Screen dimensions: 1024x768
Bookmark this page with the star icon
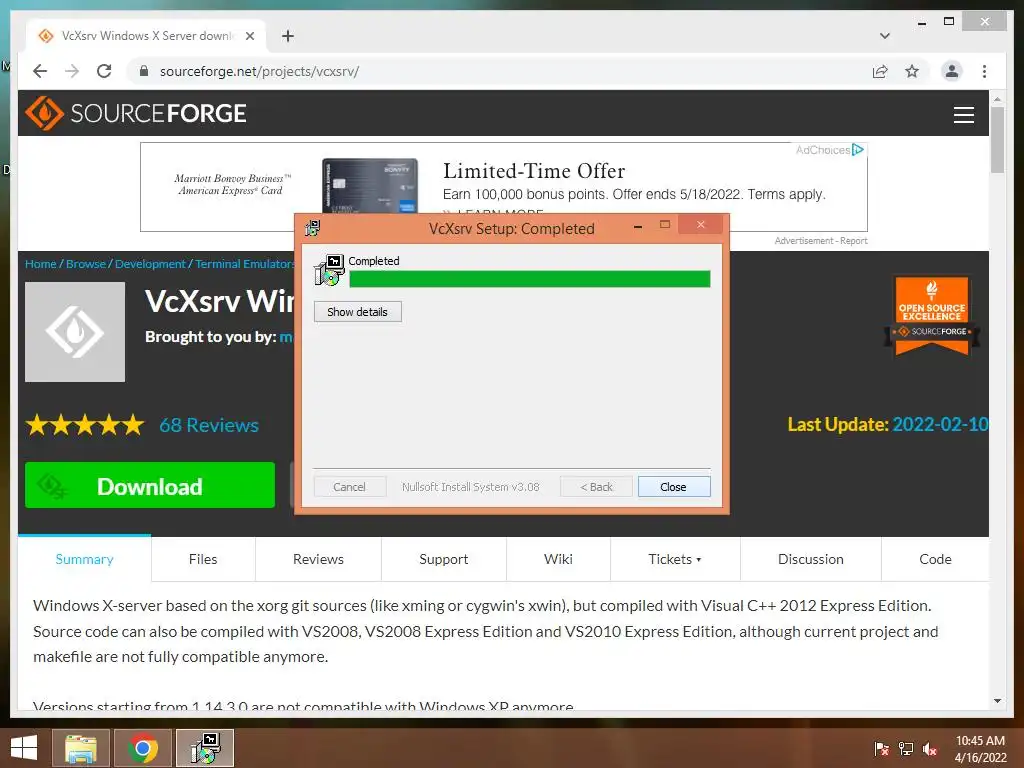tap(912, 71)
